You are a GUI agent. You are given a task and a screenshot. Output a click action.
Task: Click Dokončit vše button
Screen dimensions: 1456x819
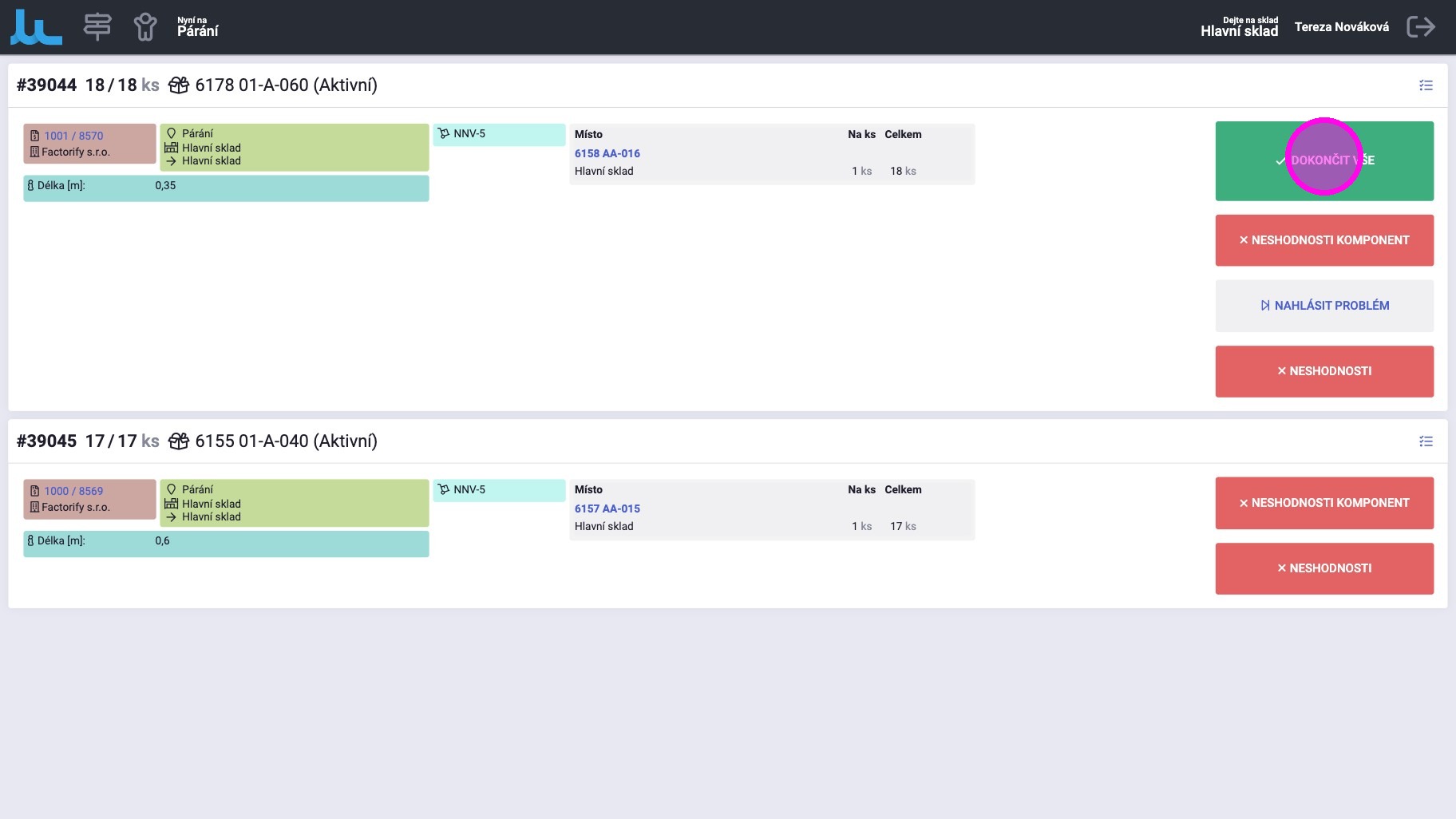point(1324,161)
